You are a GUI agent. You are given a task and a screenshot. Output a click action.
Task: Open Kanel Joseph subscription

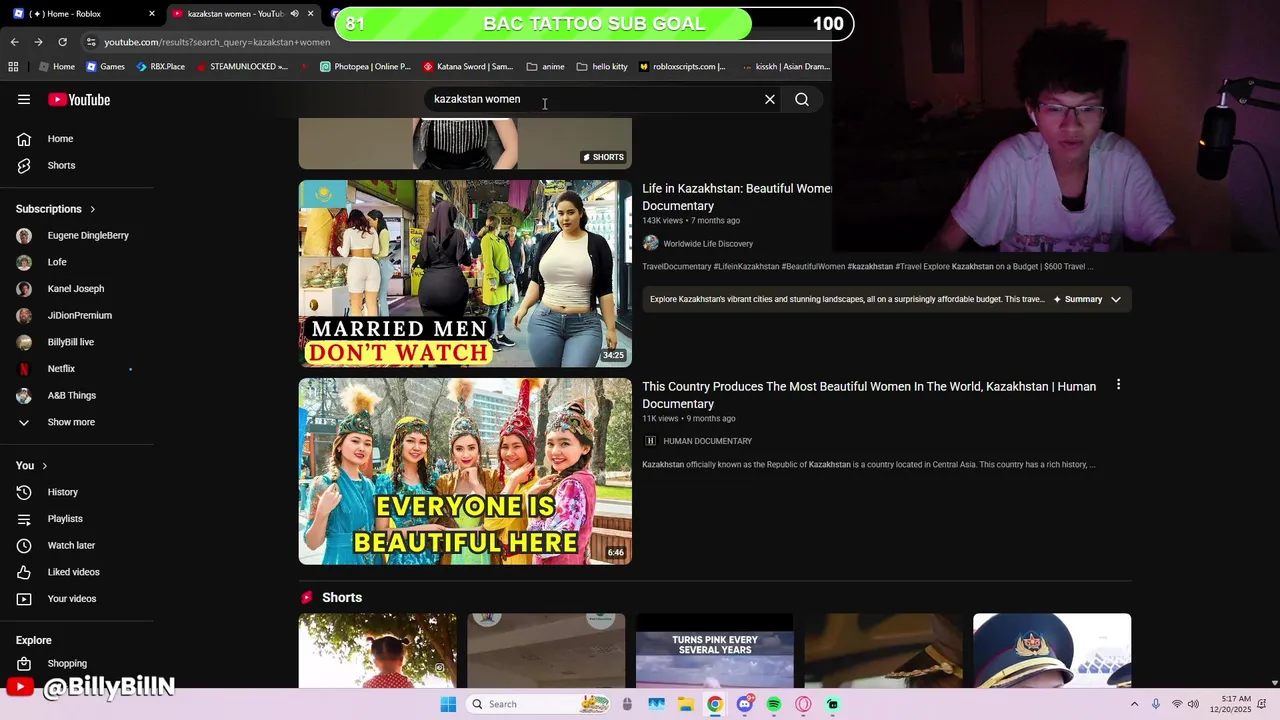[x=77, y=289]
